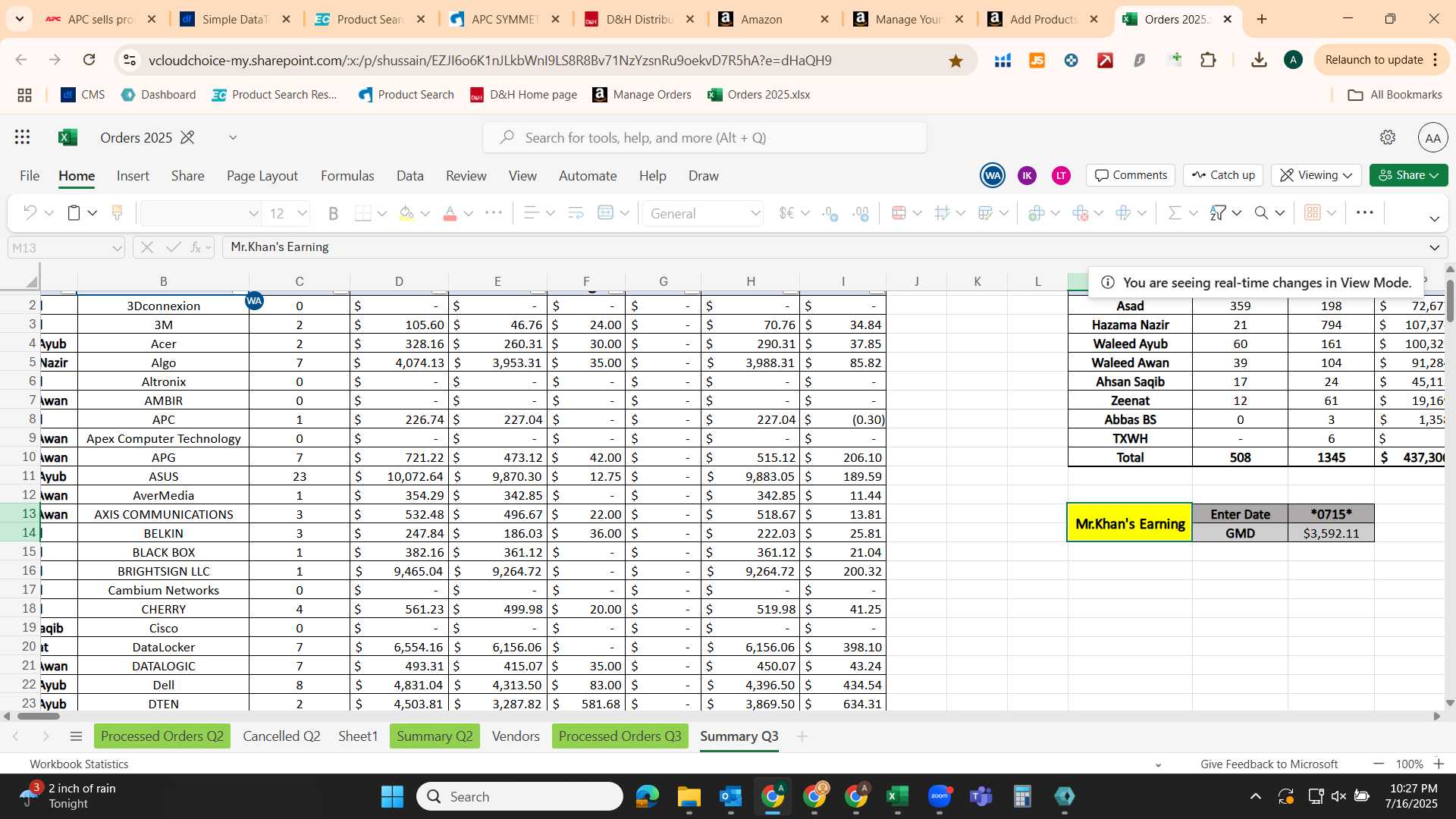Switch to Summary Q2 sheet tab
The height and width of the screenshot is (819, 1456).
(435, 736)
